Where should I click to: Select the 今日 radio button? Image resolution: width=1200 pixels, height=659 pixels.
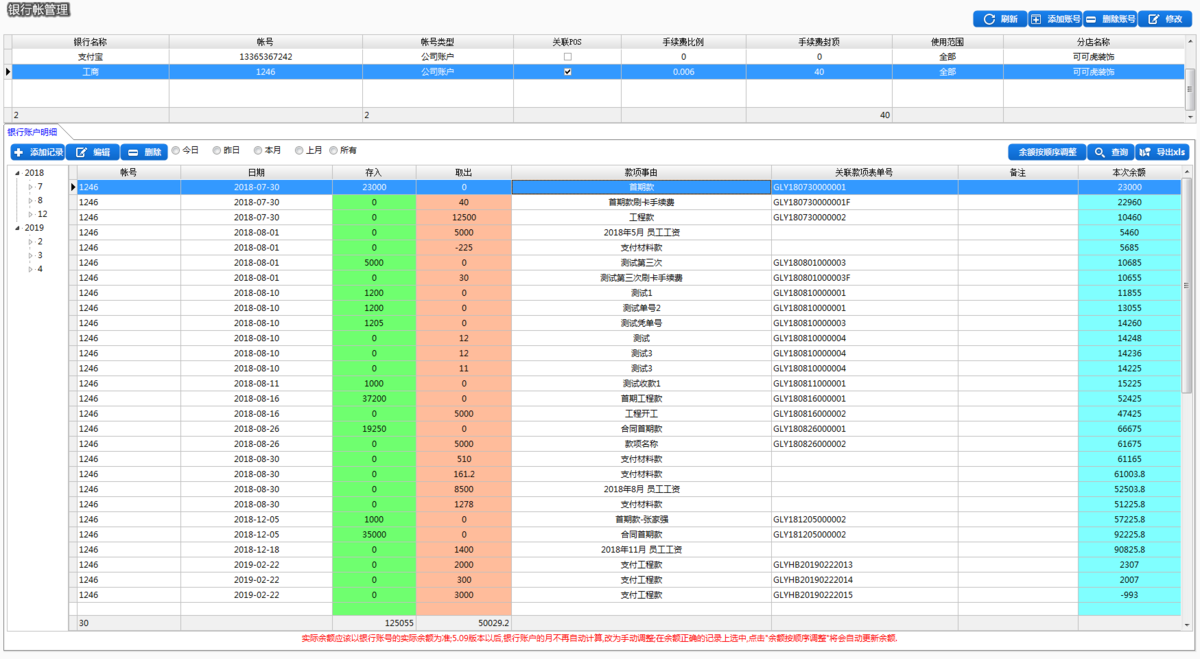tap(177, 151)
